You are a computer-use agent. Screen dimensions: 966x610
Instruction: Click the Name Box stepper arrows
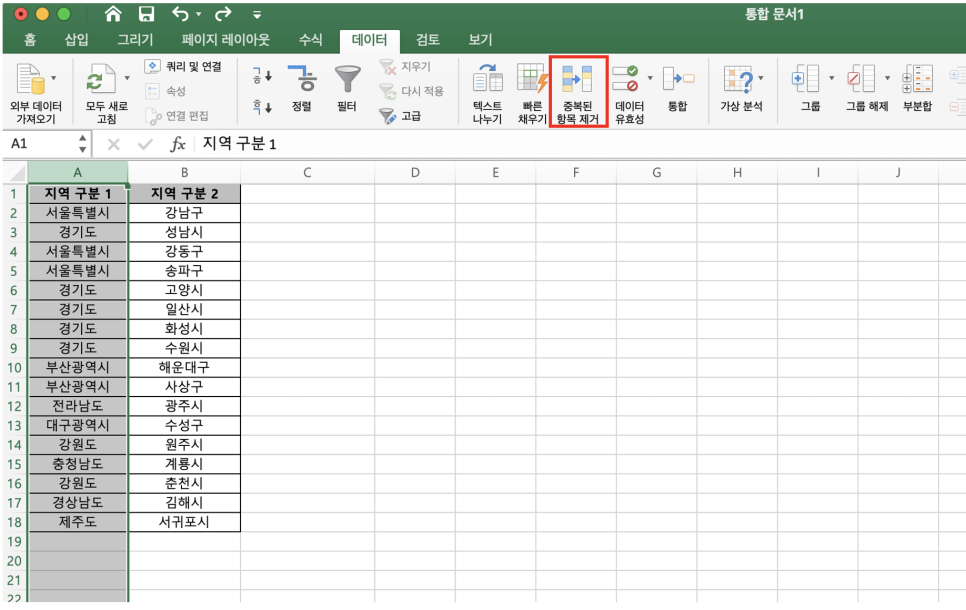(x=83, y=144)
